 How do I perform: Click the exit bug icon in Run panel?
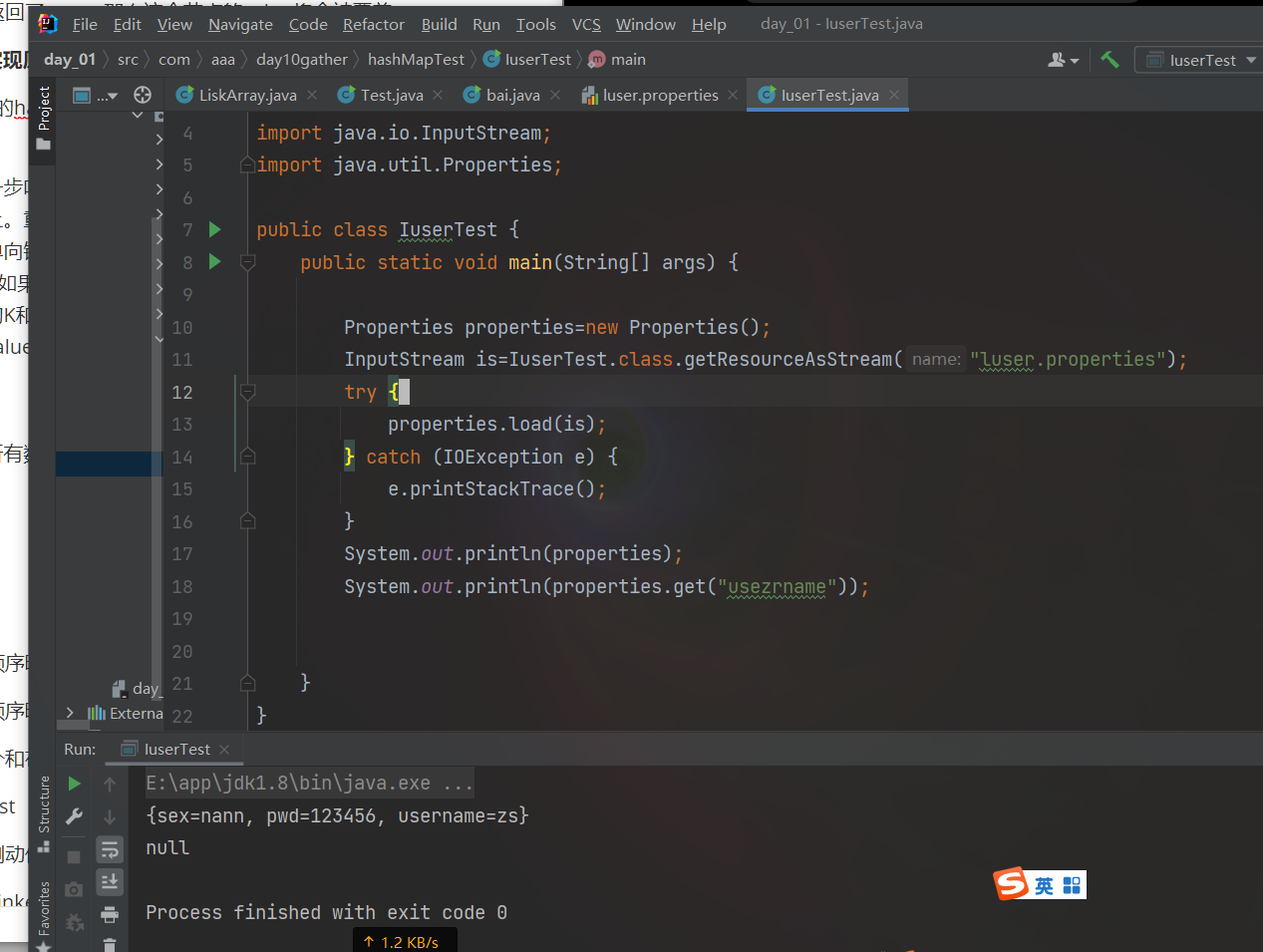tap(74, 922)
